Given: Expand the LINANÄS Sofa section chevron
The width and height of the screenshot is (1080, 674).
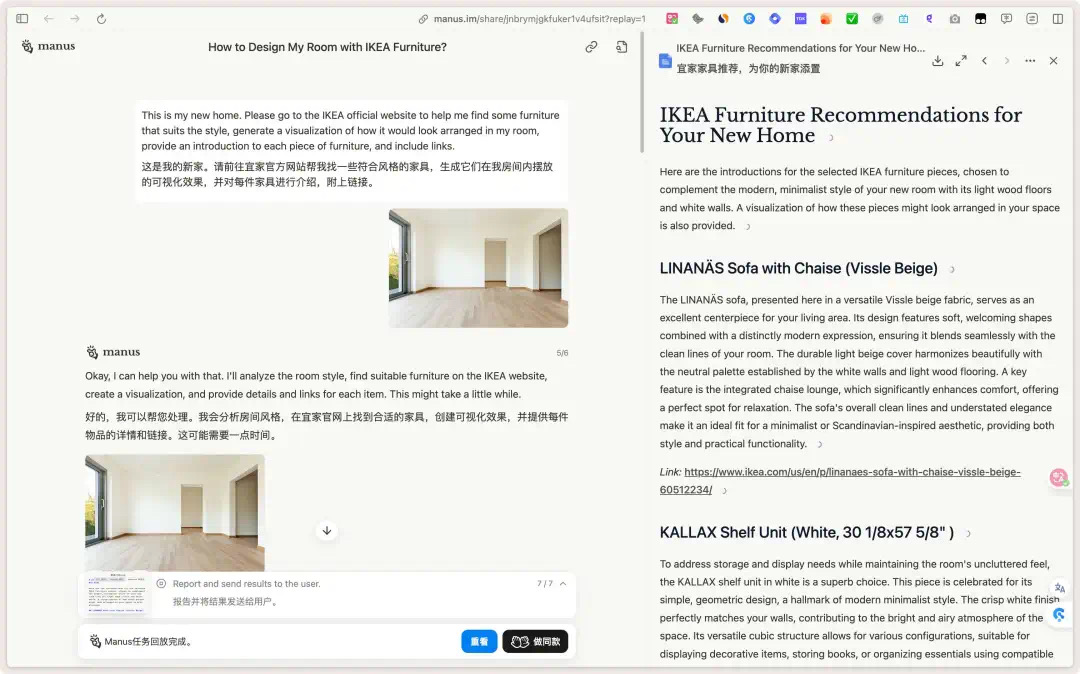Looking at the screenshot, I should click(950, 268).
